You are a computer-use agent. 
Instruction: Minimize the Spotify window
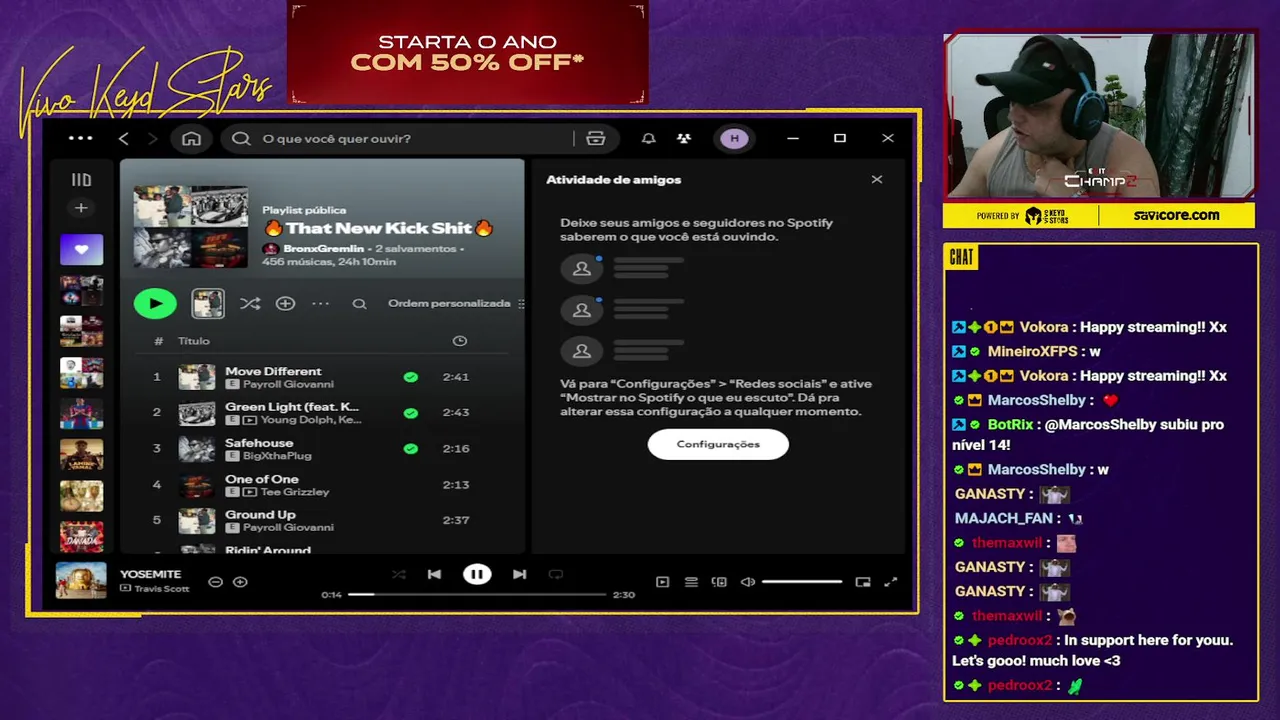coord(793,138)
